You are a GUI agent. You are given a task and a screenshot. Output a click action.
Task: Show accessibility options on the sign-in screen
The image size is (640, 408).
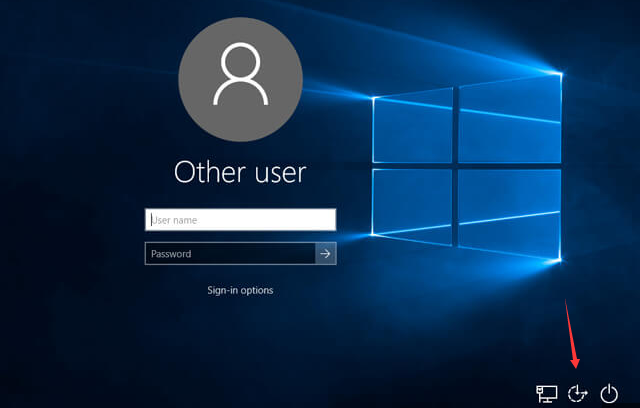tap(576, 393)
